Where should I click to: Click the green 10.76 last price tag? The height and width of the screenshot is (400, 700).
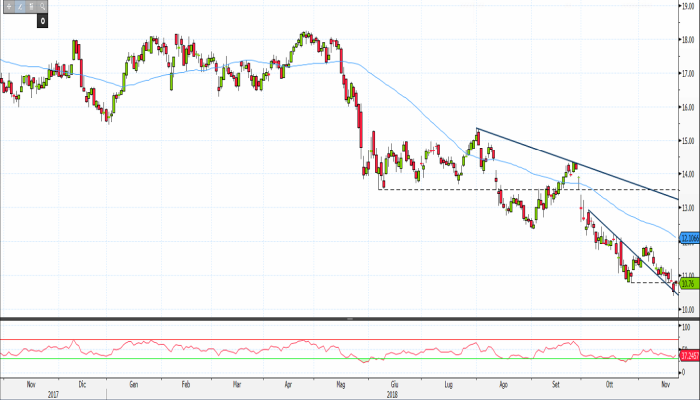687,283
